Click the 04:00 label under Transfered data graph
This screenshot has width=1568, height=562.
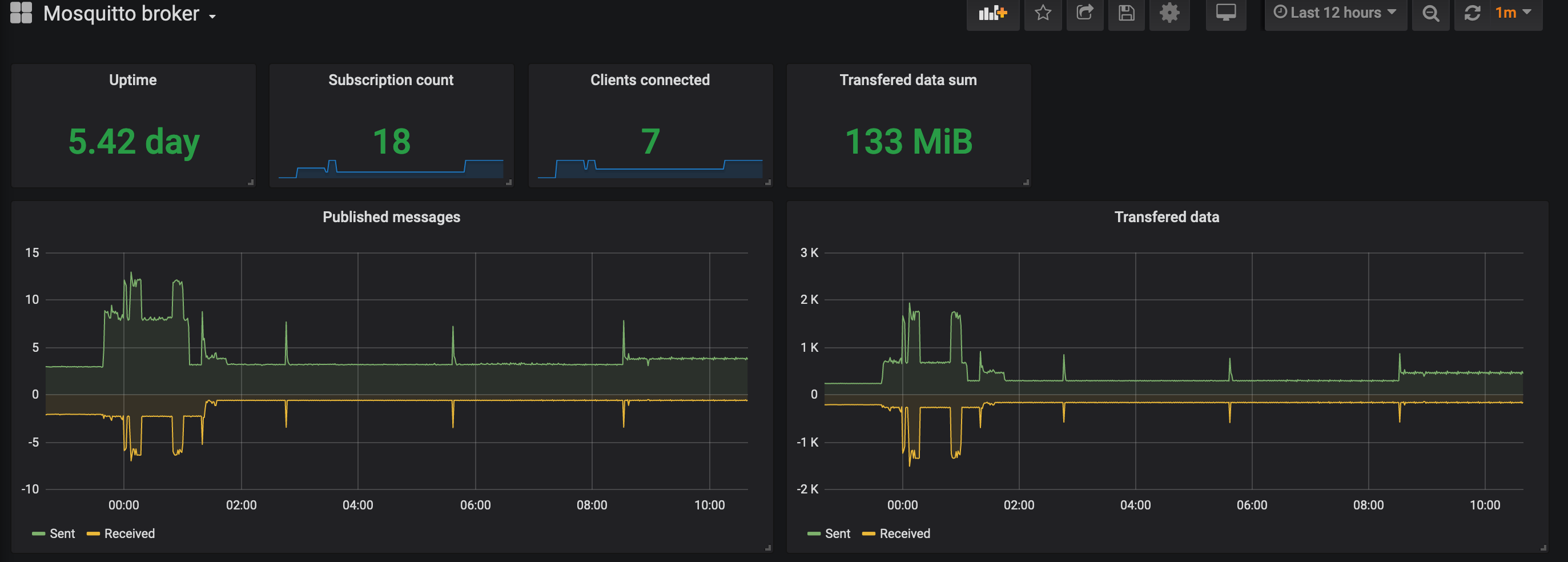1136,505
